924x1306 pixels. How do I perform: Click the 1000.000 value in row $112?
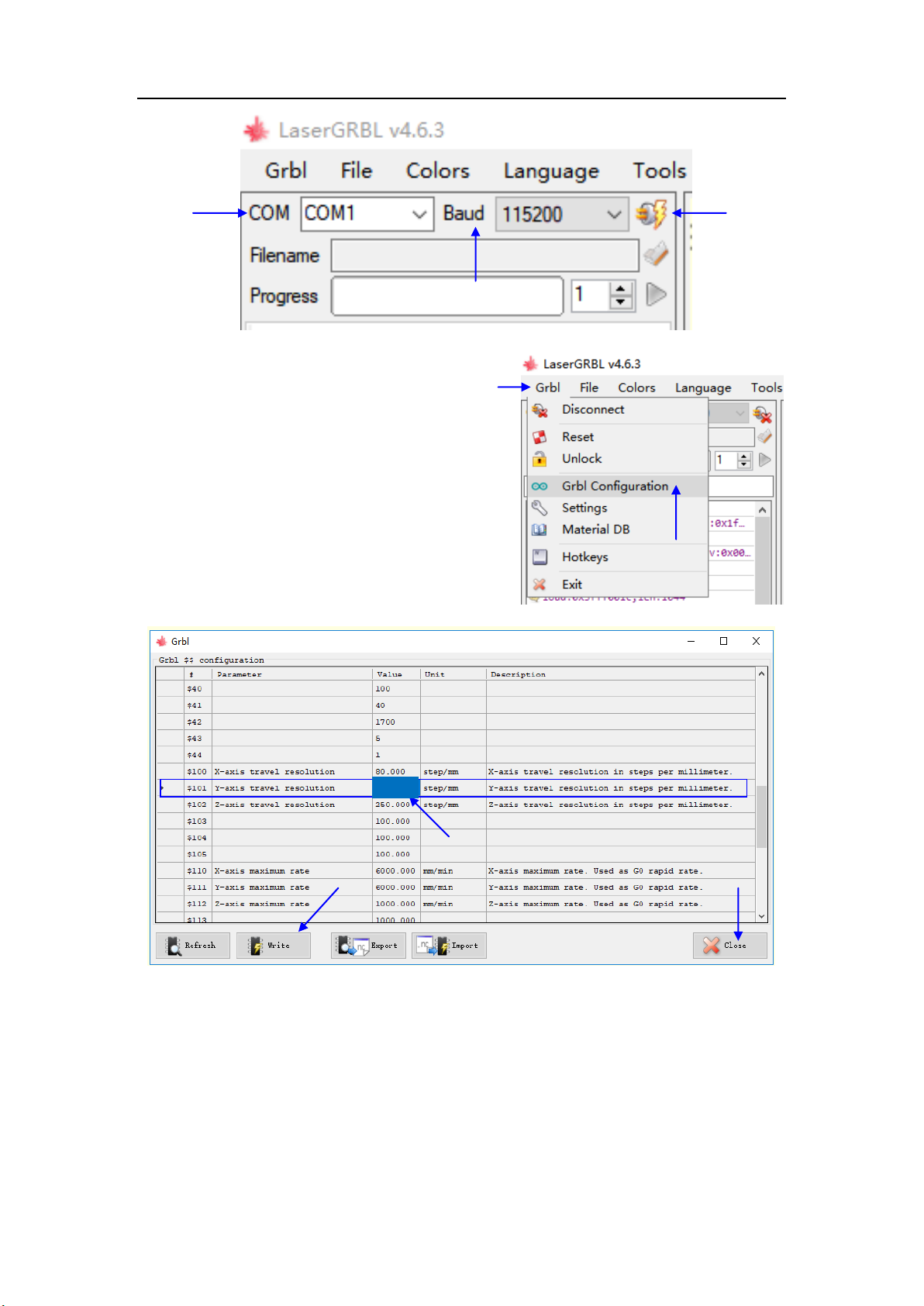coord(395,904)
